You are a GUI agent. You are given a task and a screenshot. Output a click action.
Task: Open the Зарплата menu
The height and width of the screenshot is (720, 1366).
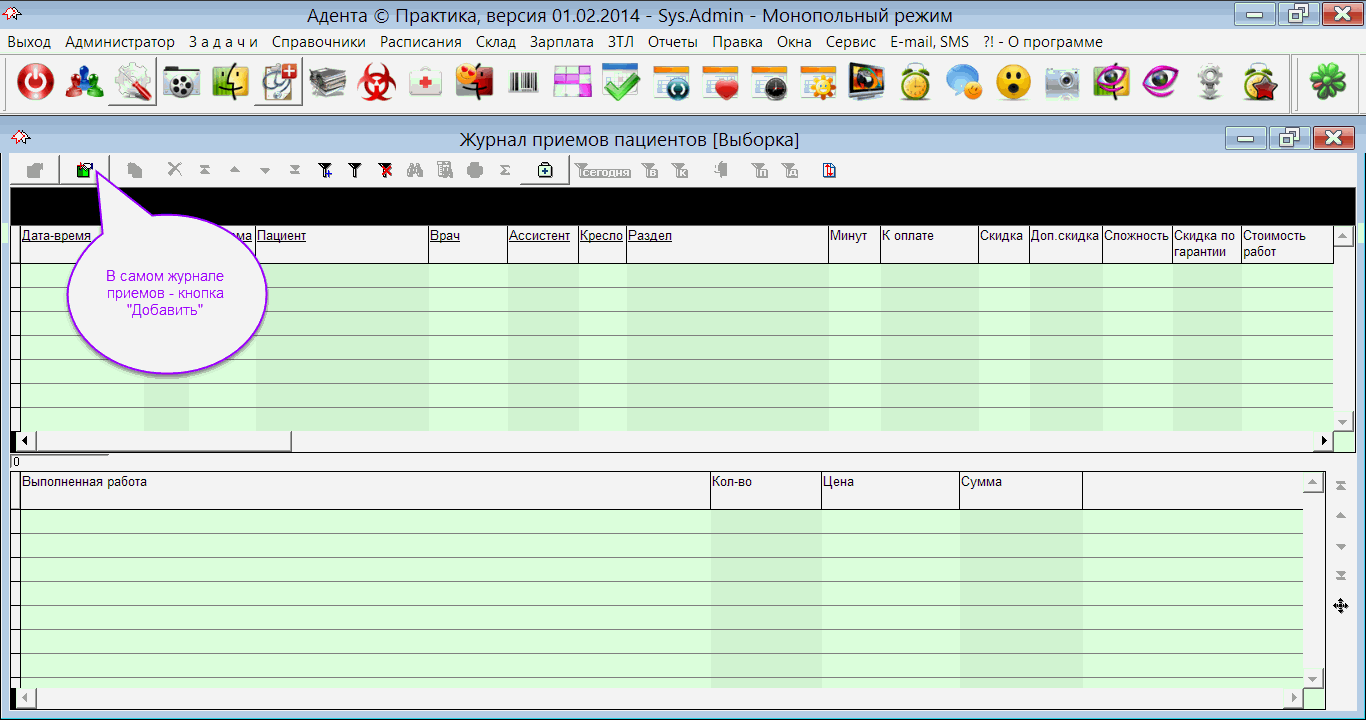561,42
